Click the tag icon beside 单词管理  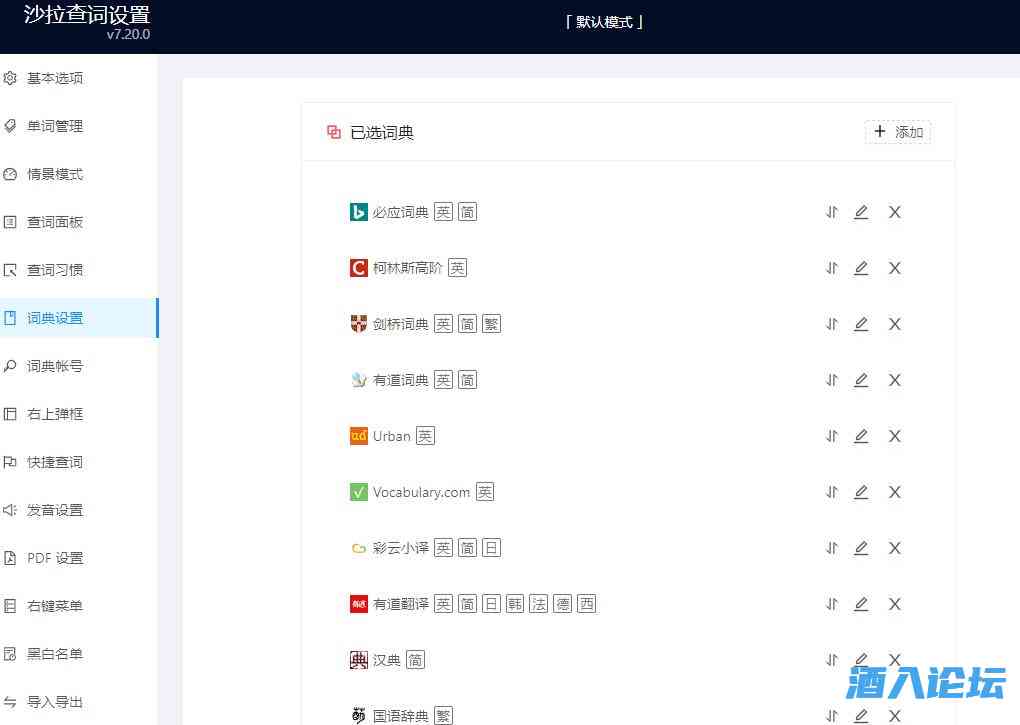click(10, 126)
